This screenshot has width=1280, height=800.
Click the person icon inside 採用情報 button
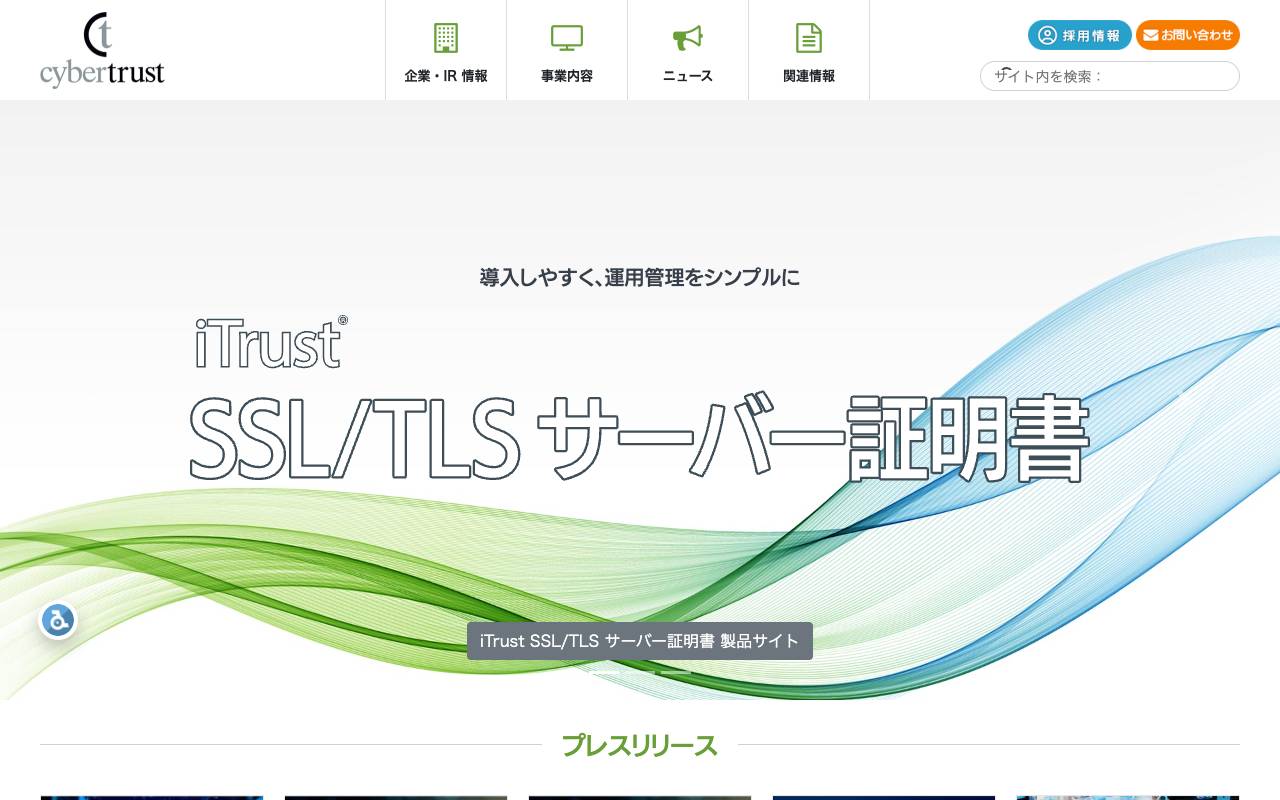1048,35
